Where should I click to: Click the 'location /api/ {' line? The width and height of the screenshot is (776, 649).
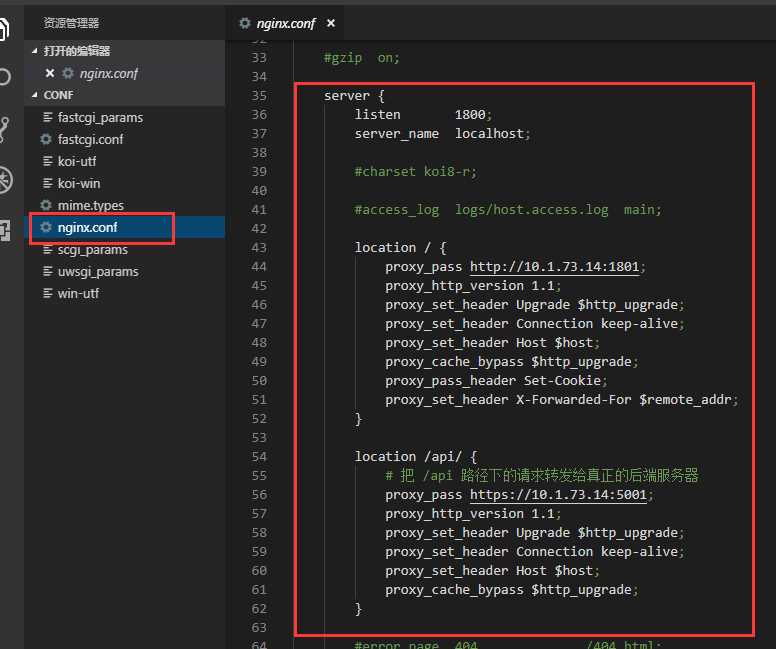click(x=416, y=456)
